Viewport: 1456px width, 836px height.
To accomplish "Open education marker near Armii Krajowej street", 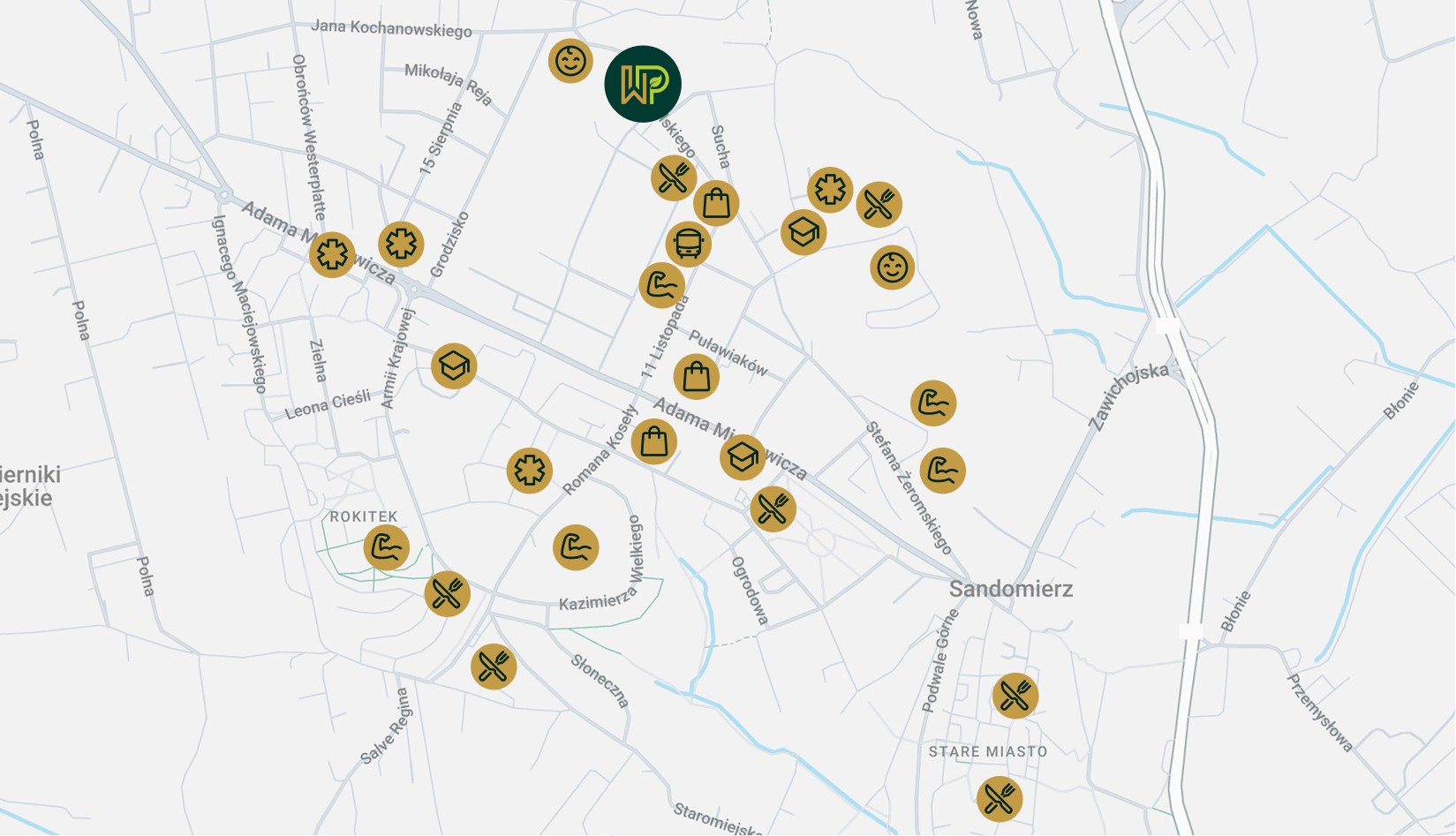I will (x=454, y=365).
